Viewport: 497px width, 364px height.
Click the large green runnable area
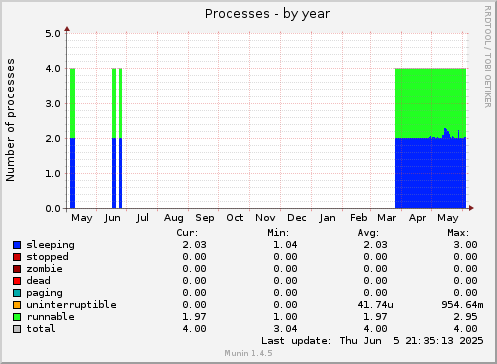coord(430,102)
